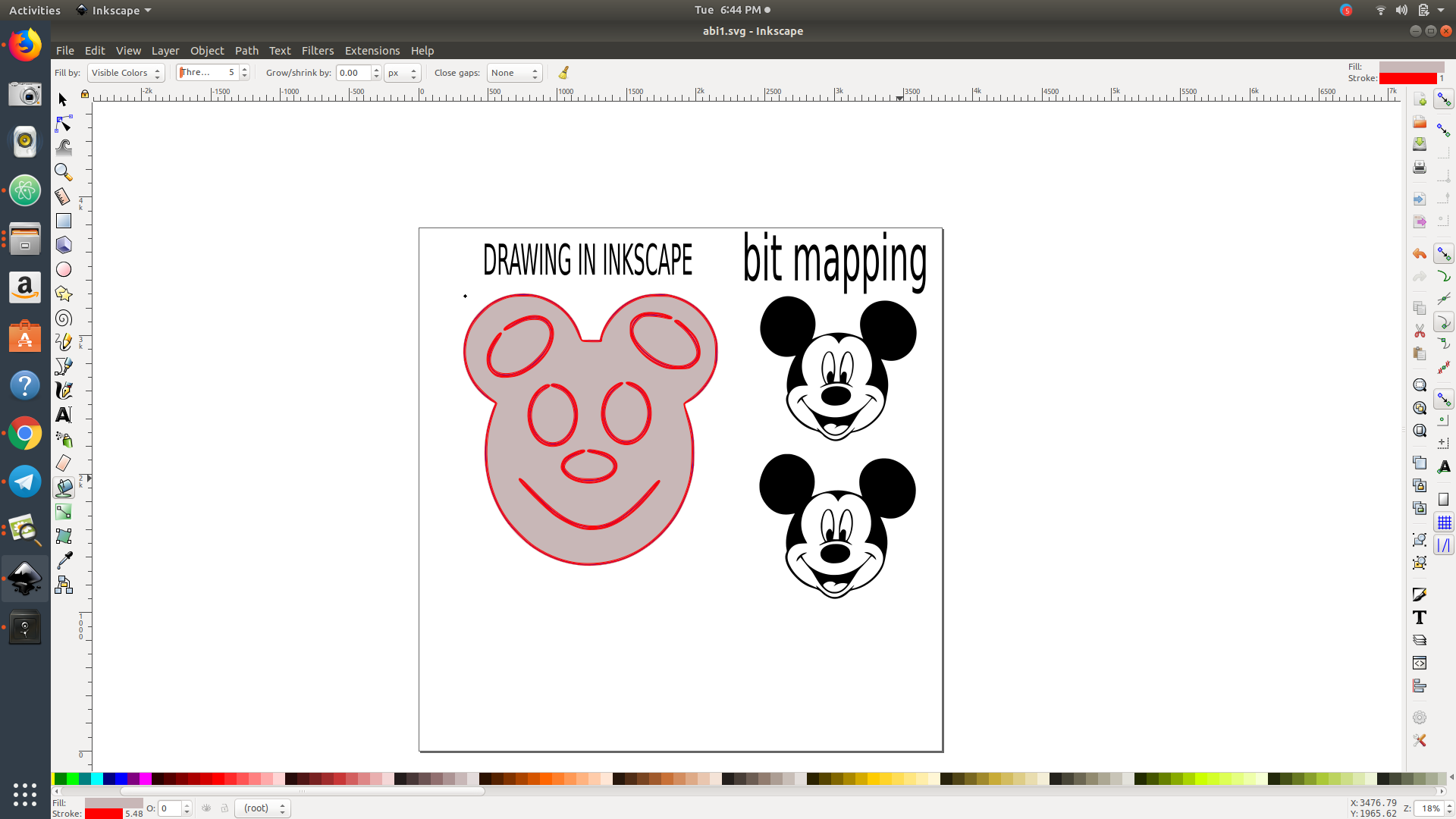
Task: Select the Calligraphy tool
Action: tap(63, 391)
